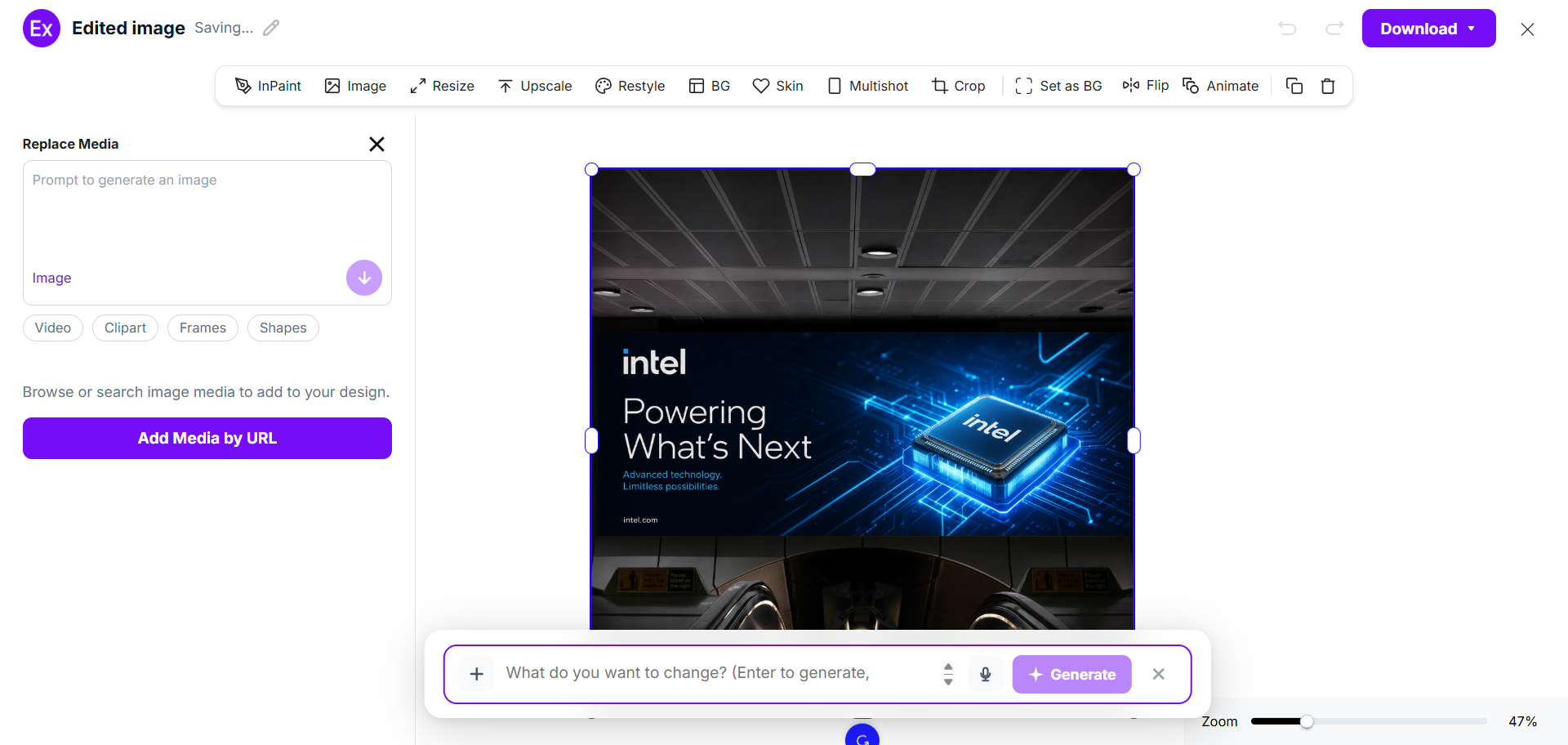Click Set as BG

point(1058,86)
